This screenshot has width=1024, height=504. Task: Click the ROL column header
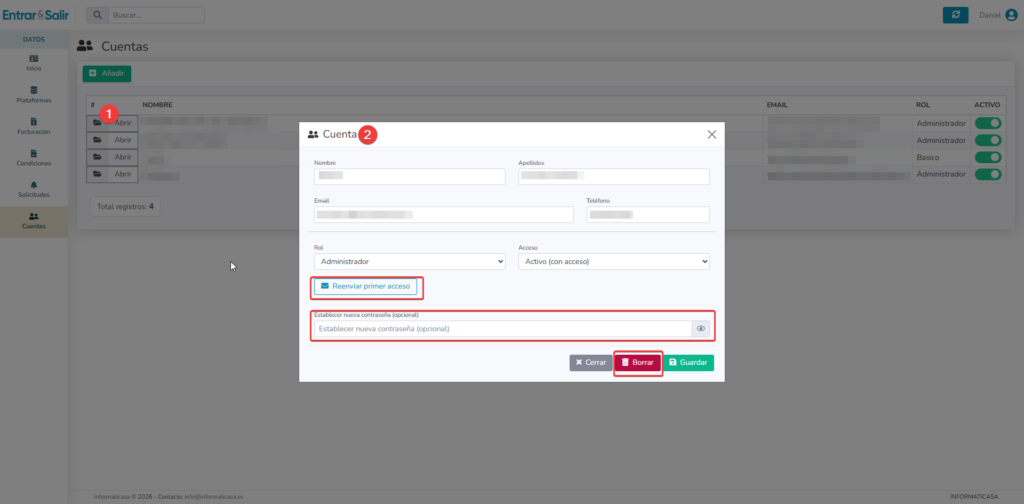[x=923, y=104]
